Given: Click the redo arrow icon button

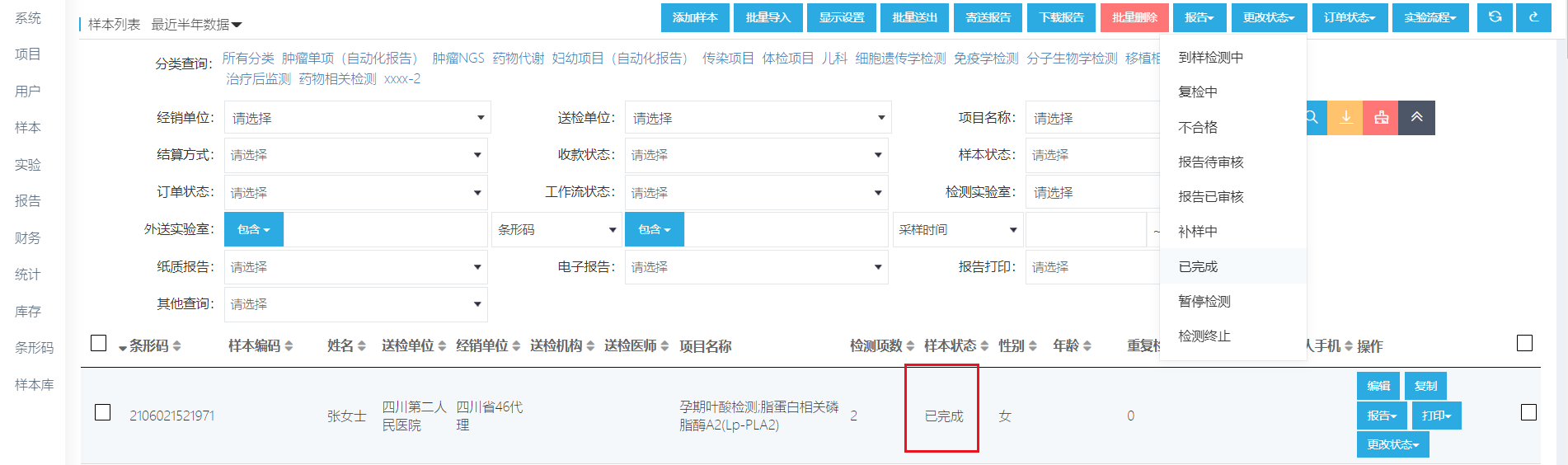Looking at the screenshot, I should pos(1533,17).
